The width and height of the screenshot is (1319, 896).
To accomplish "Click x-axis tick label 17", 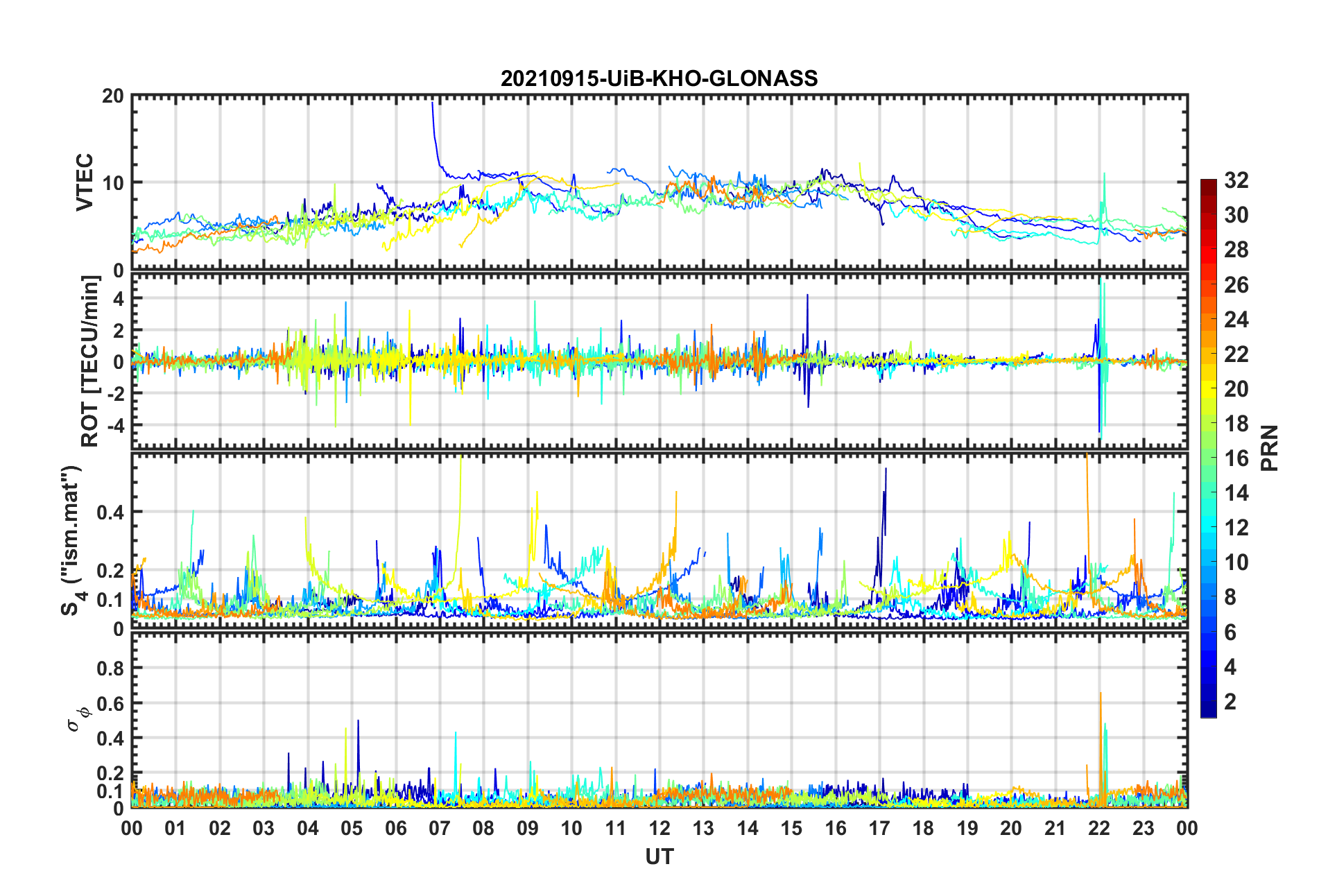I will pos(879,829).
